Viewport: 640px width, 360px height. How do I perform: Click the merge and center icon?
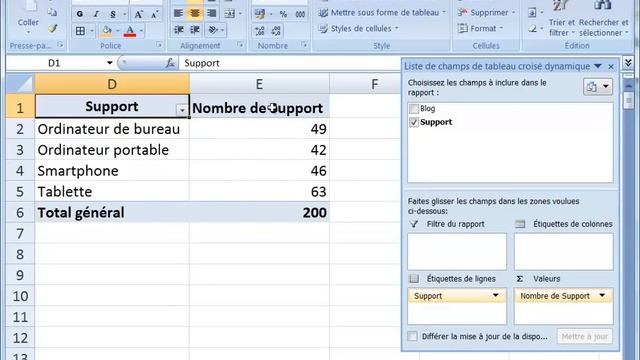[x=230, y=13]
